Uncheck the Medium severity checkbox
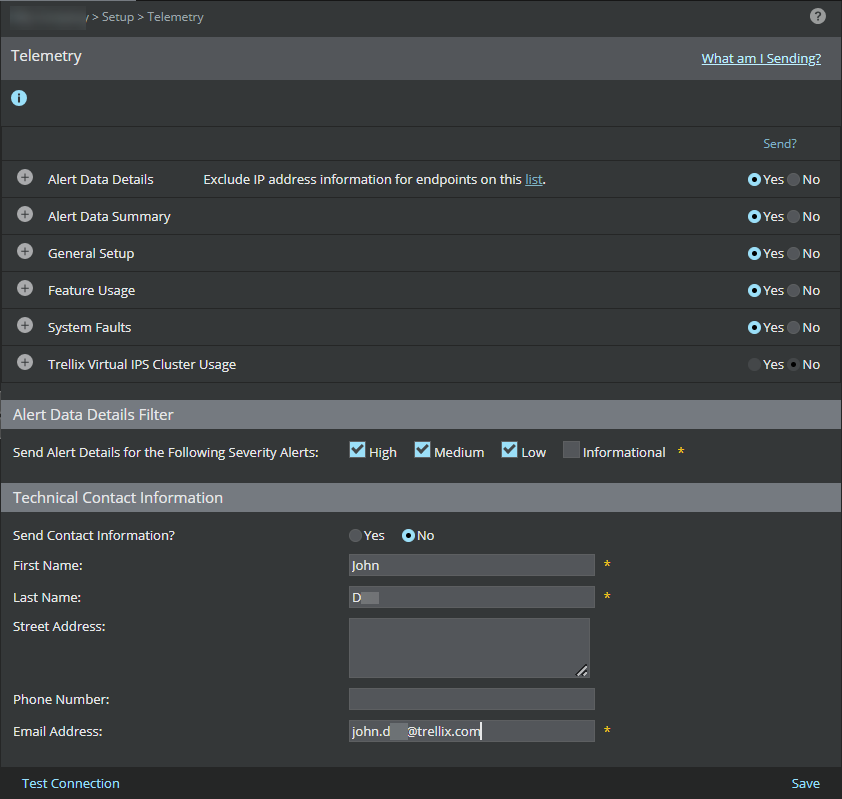The image size is (842, 799). click(x=422, y=449)
